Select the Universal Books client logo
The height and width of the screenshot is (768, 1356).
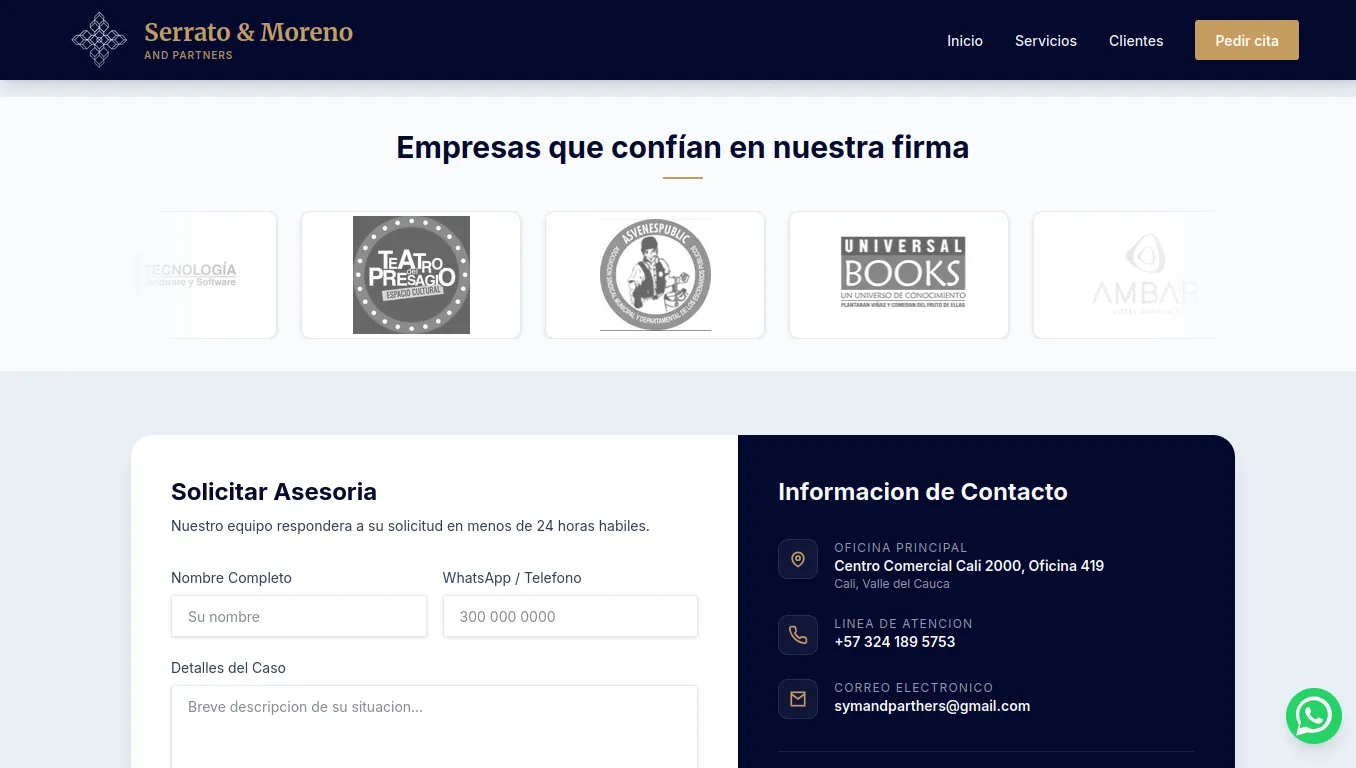tap(903, 271)
